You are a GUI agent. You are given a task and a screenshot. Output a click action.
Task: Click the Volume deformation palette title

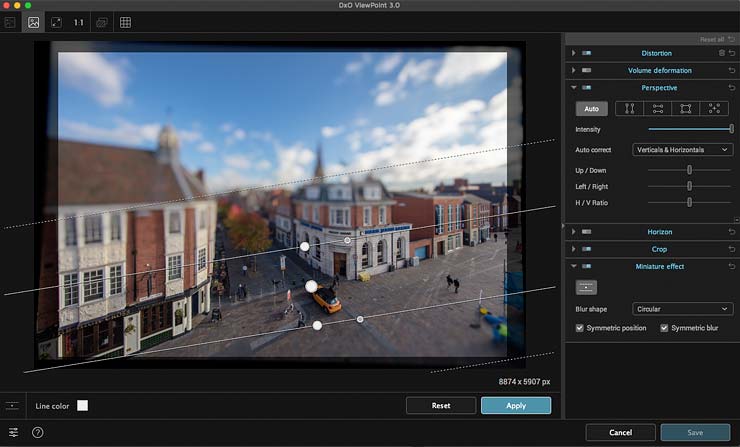pos(659,70)
